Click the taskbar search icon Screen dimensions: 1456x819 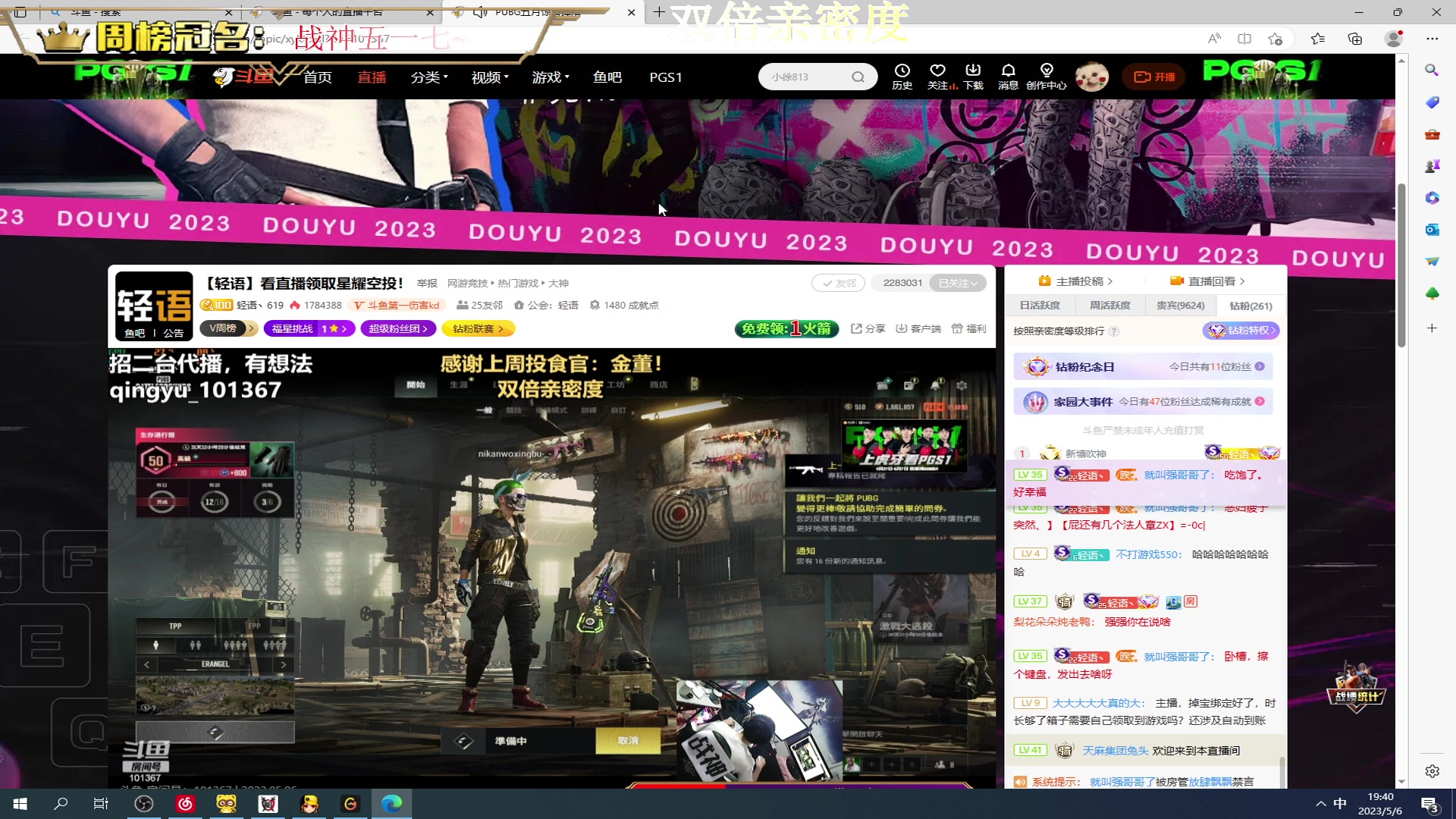61,804
